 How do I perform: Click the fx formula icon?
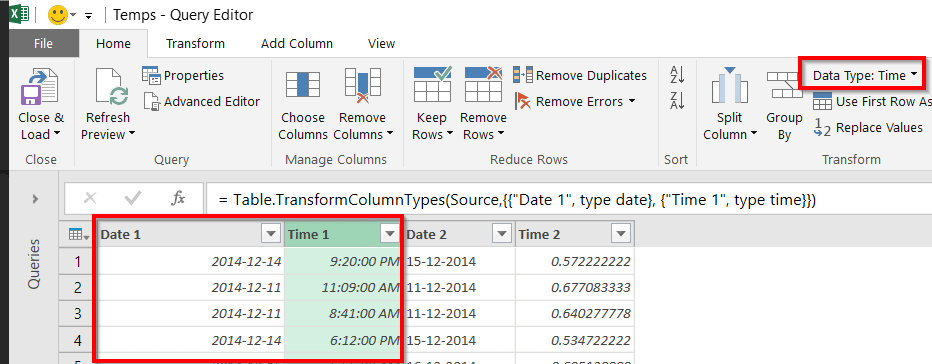[178, 199]
